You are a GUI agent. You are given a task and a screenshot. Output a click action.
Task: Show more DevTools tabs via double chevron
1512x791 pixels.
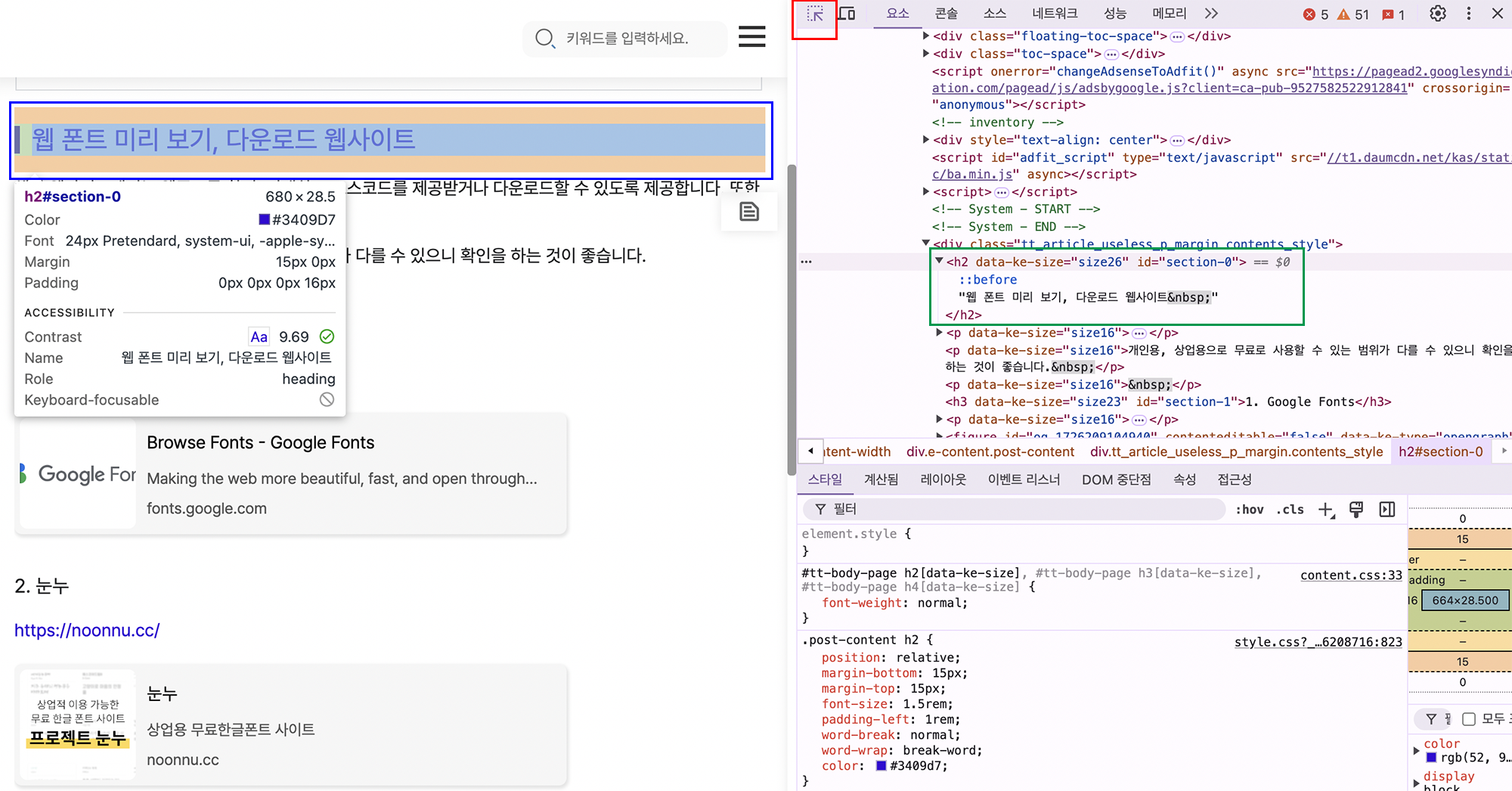click(x=1212, y=14)
